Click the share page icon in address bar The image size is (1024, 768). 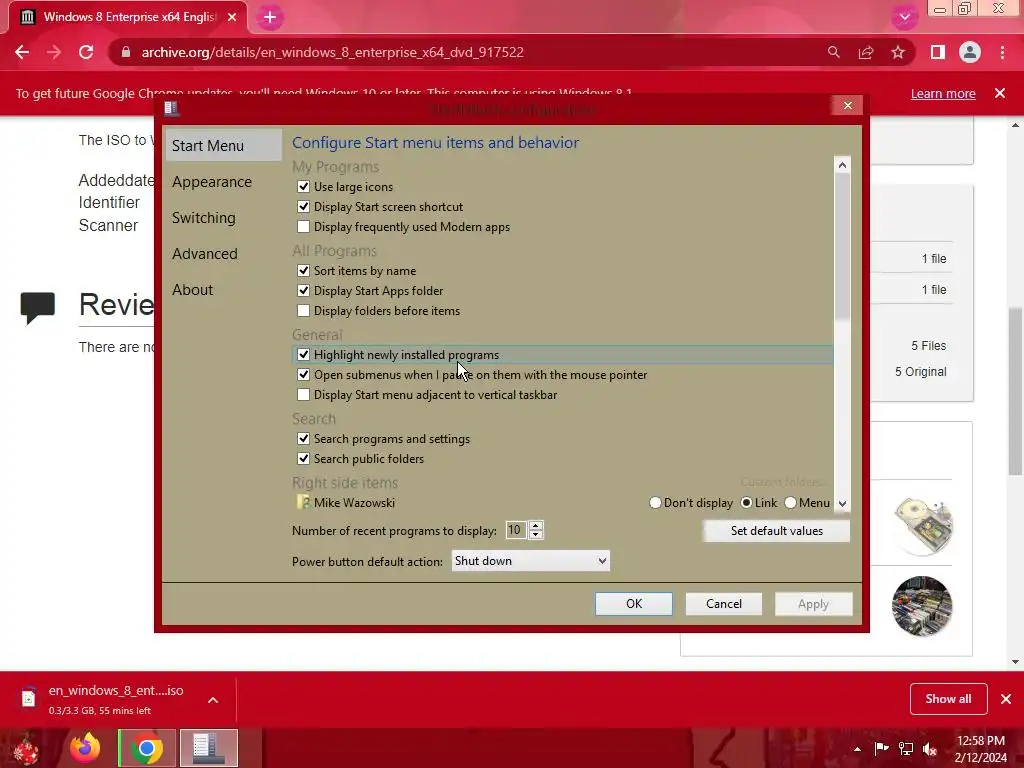[866, 52]
